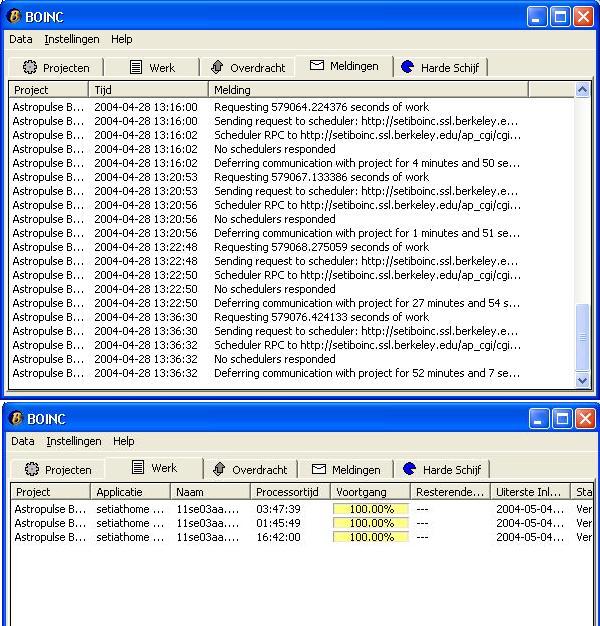Click the transfer arrows icon on lower Overdracht tab
The height and width of the screenshot is (626, 600).
(x=219, y=469)
